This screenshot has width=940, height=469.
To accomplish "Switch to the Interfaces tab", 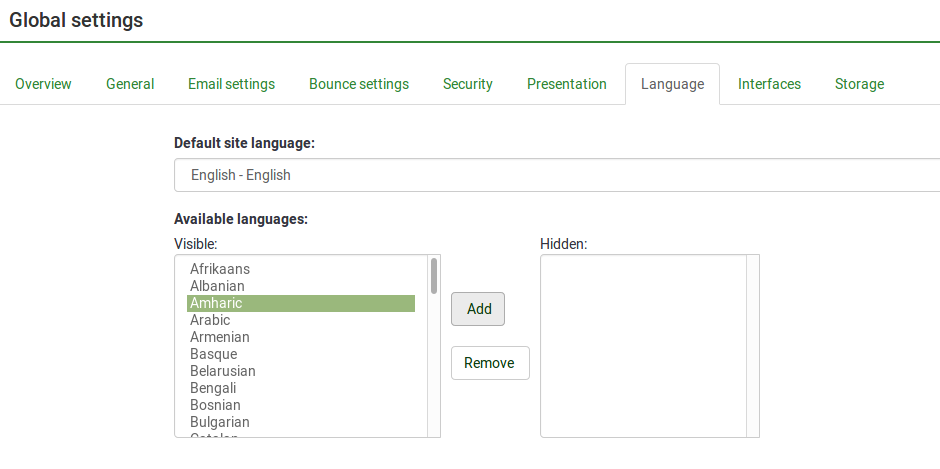I will pyautogui.click(x=769, y=84).
